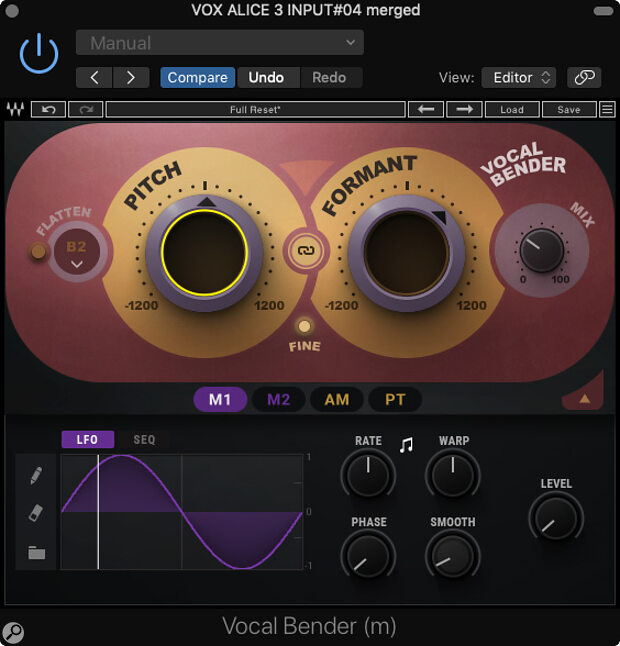Screen dimensions: 620x646
Task: Open the LFO shape folder icon
Action: tap(36, 552)
